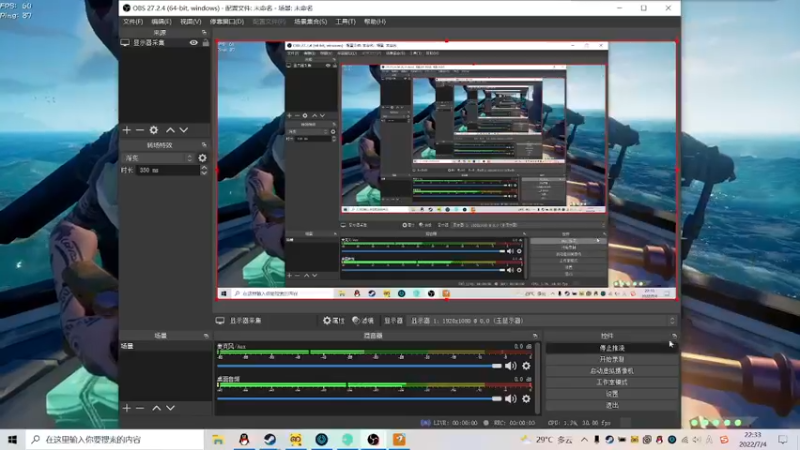Screen dimensions: 800x450
Task: Move the source down in Sources list
Action: [184, 130]
